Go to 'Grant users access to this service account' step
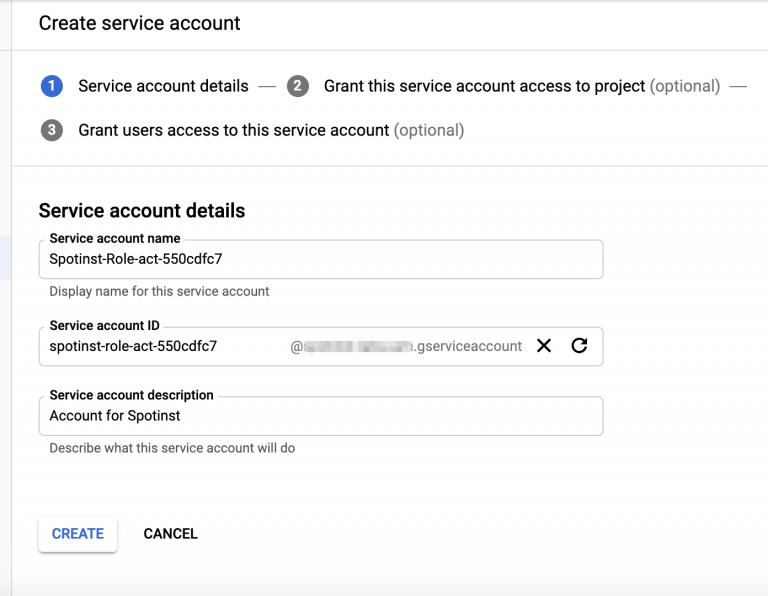 (x=233, y=130)
